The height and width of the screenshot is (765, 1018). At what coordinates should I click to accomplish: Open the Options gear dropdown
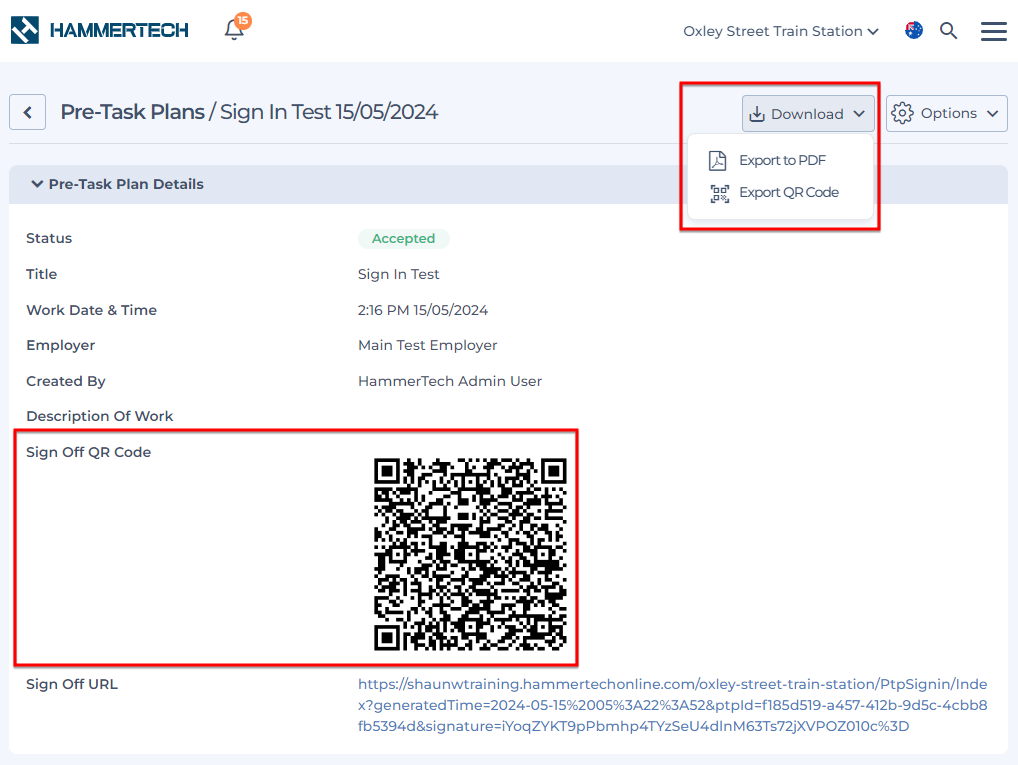(946, 114)
